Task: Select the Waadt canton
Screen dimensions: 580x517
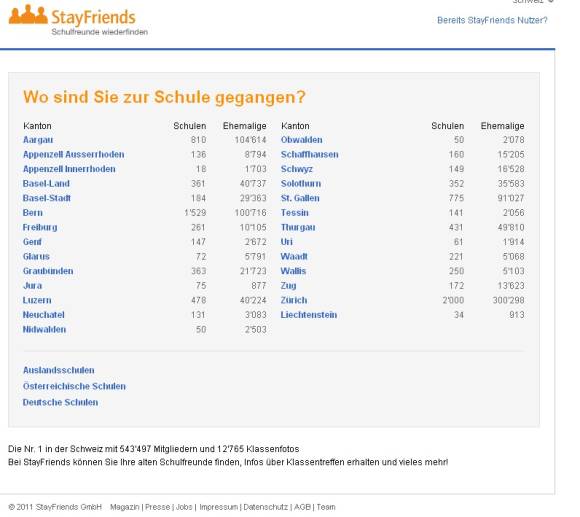Action: pos(294,257)
